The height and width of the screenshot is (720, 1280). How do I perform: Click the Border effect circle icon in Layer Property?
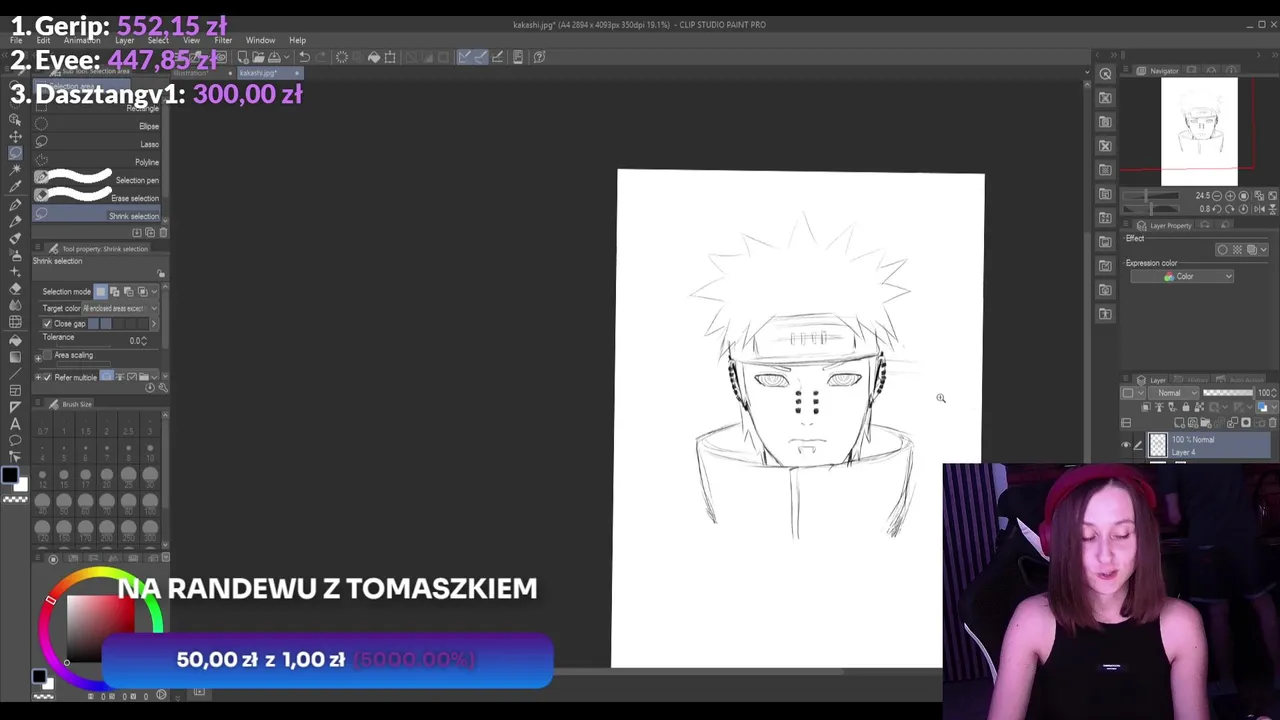coord(1222,250)
